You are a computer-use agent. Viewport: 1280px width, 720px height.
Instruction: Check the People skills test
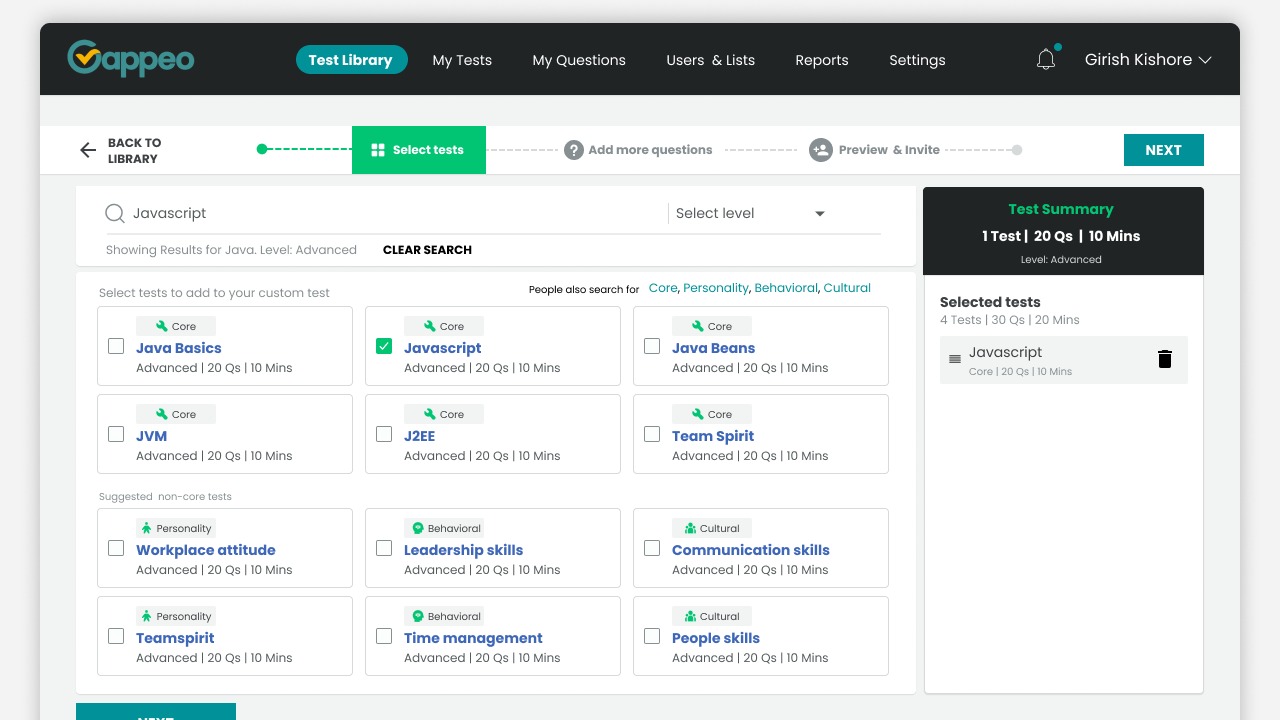652,636
